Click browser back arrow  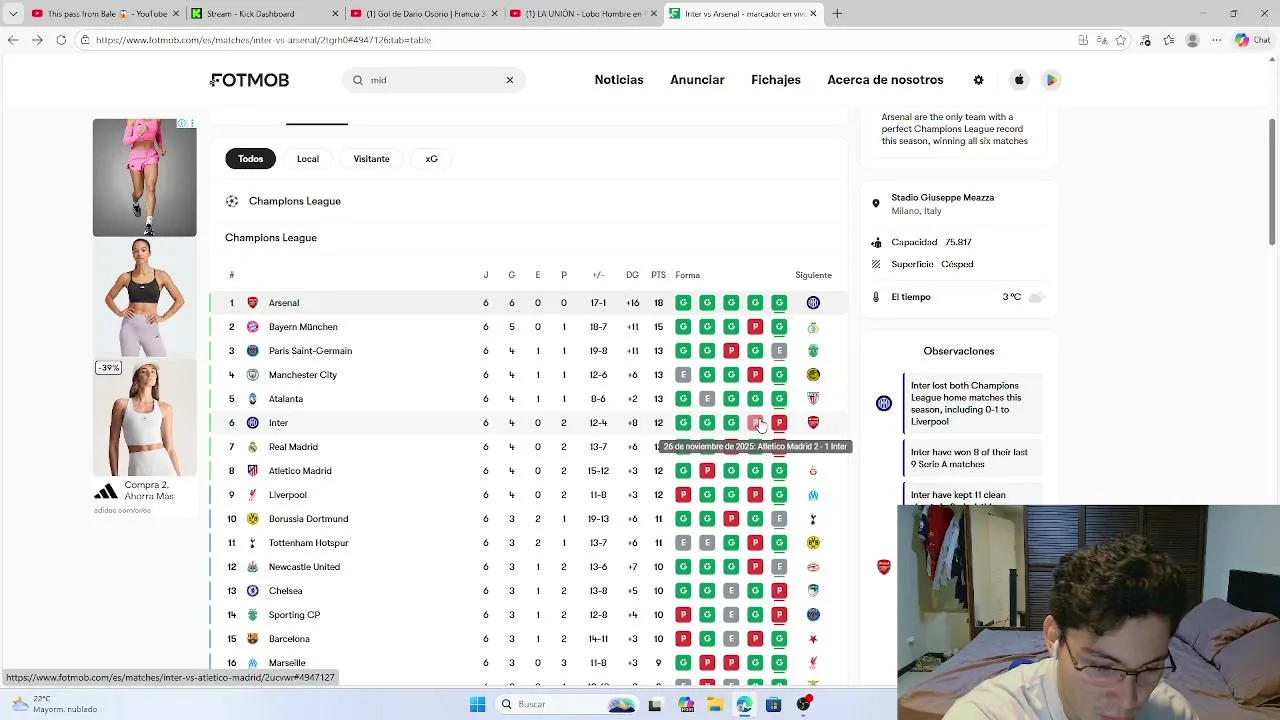click(13, 40)
